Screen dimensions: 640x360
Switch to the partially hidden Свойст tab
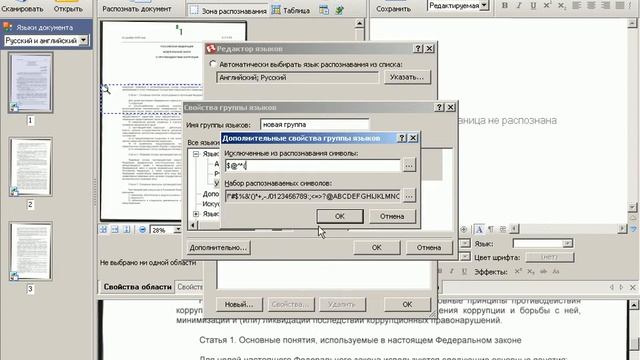[189, 287]
